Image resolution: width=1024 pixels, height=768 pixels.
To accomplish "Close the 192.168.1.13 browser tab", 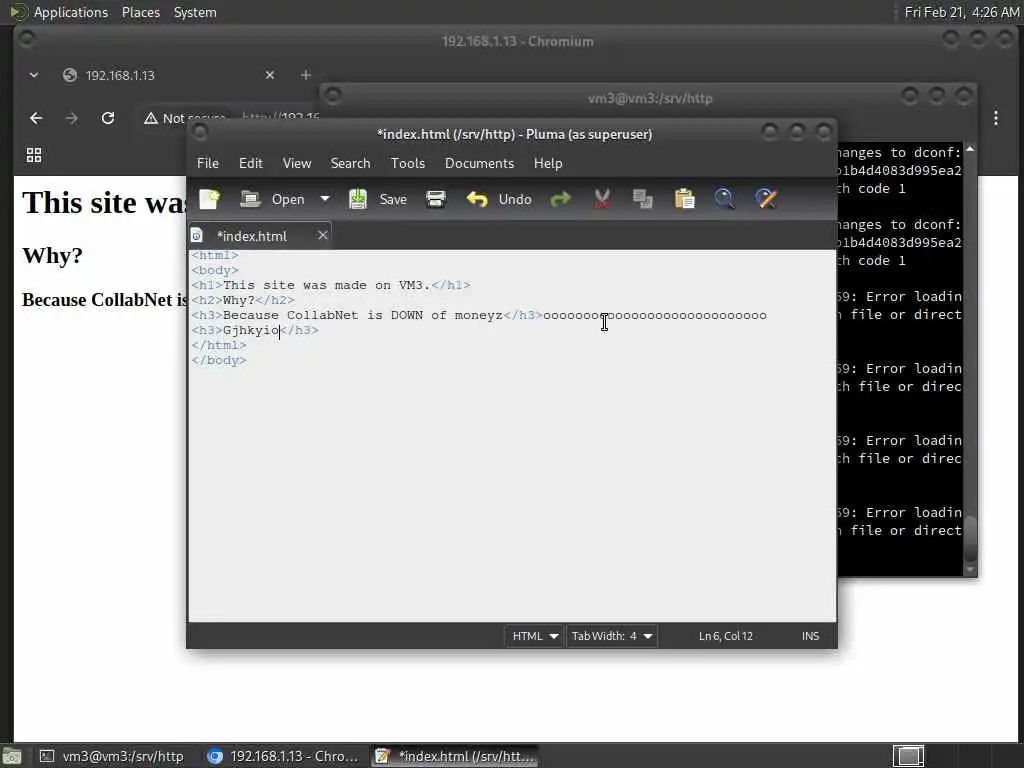I will [270, 75].
